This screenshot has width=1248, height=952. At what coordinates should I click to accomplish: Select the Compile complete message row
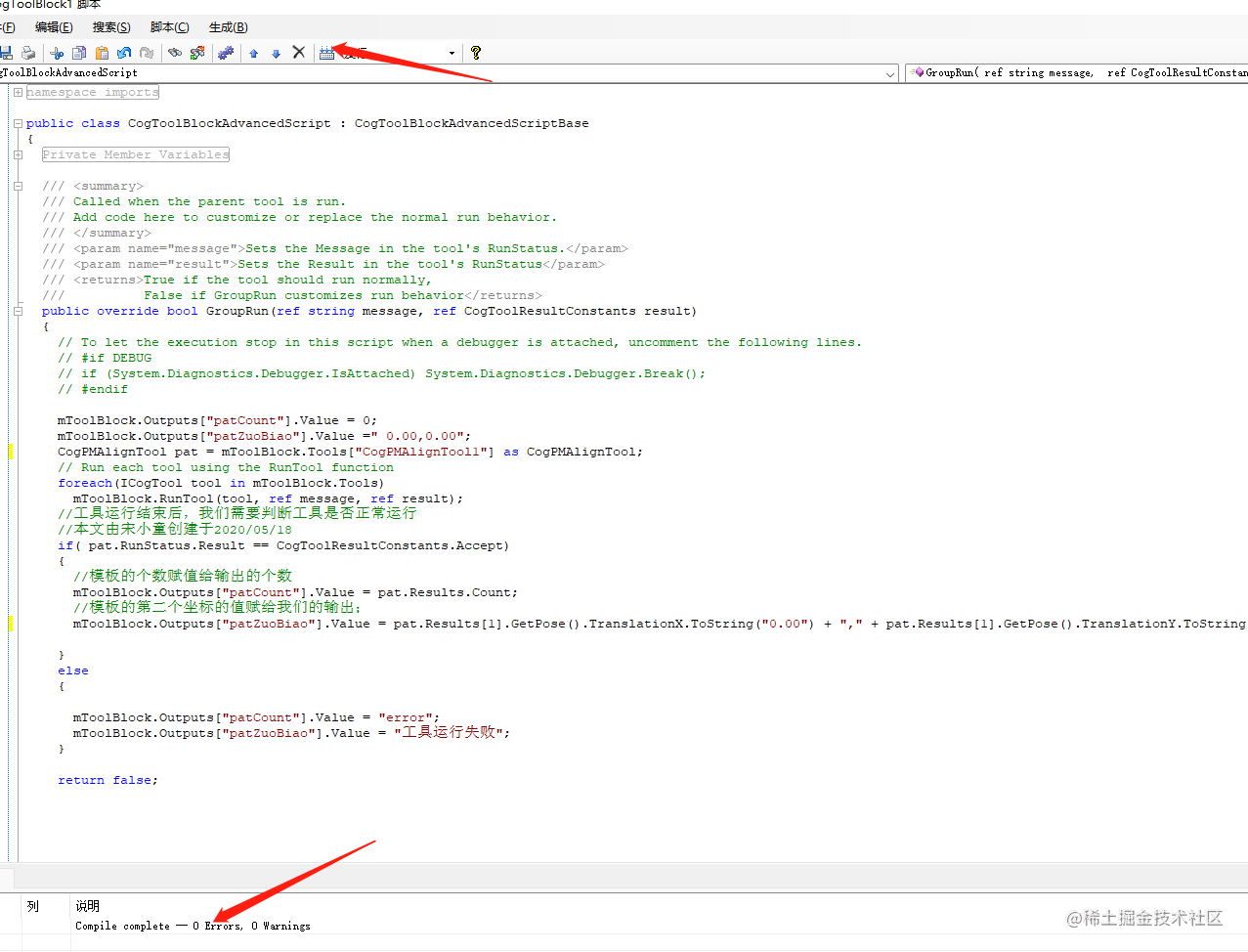coord(193,926)
